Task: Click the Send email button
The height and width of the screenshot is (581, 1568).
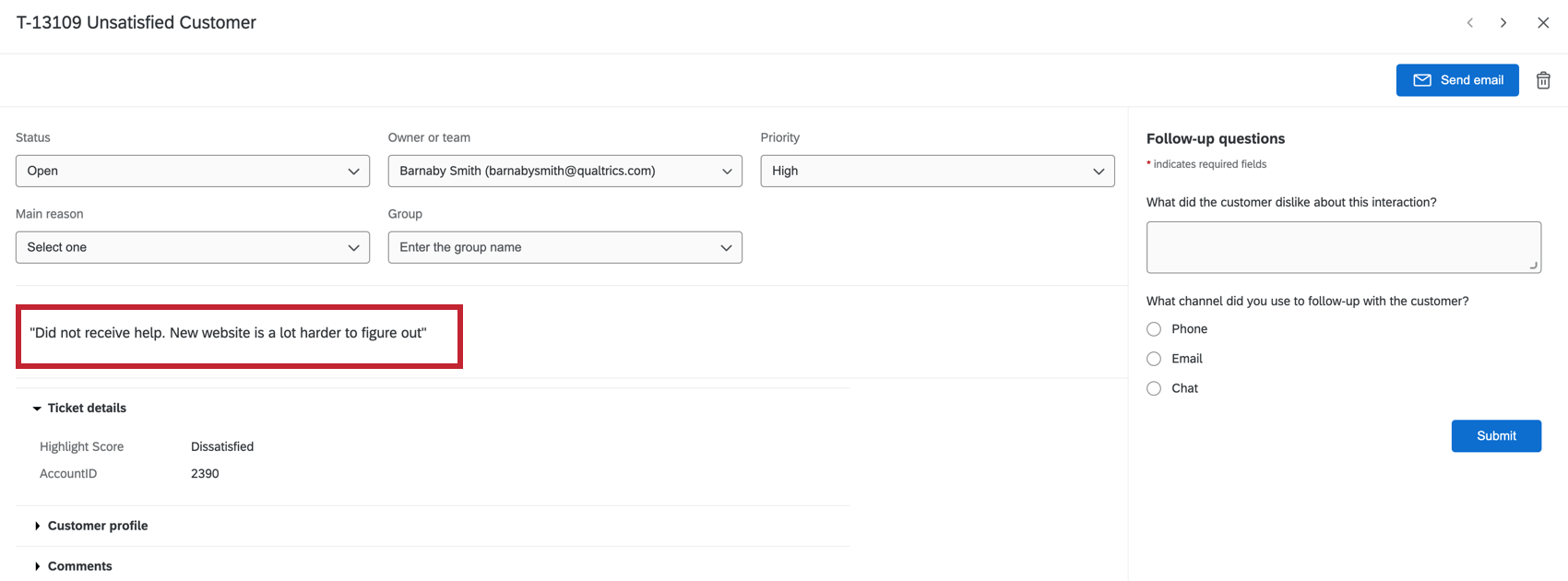Action: pyautogui.click(x=1457, y=80)
